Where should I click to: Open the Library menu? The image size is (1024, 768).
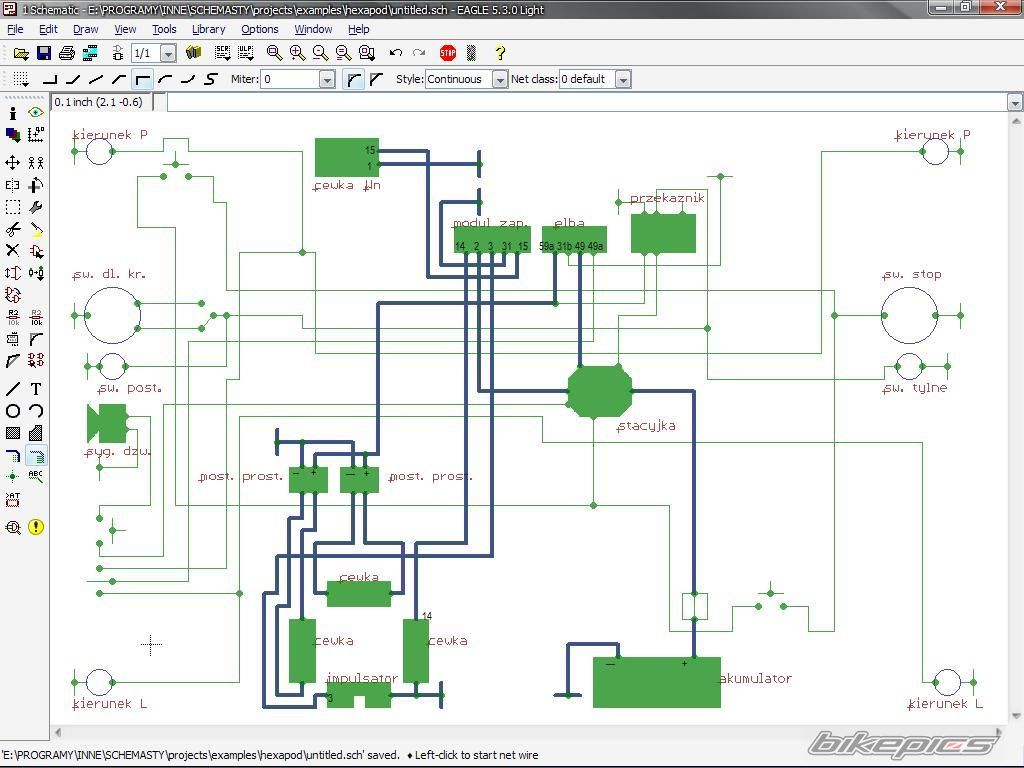208,29
